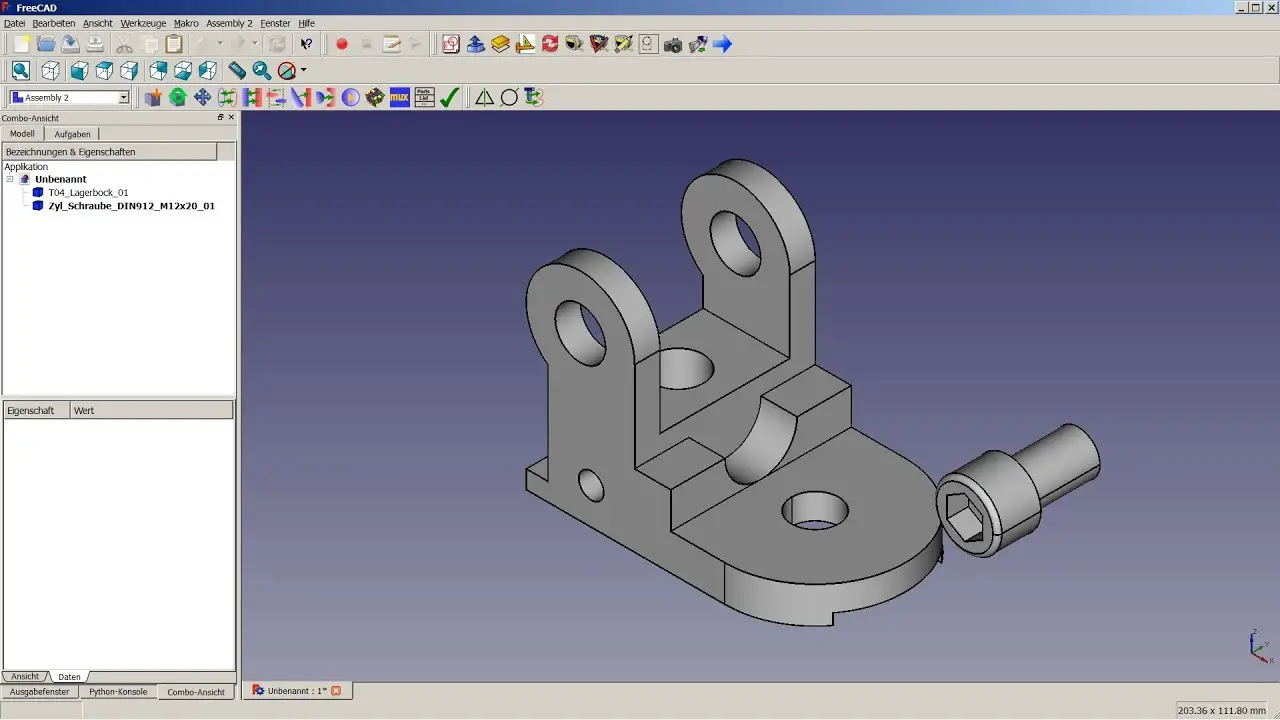Viewport: 1280px width, 720px height.
Task: Undock the Combo-Ansicht panel float button
Action: pyautogui.click(x=221, y=117)
